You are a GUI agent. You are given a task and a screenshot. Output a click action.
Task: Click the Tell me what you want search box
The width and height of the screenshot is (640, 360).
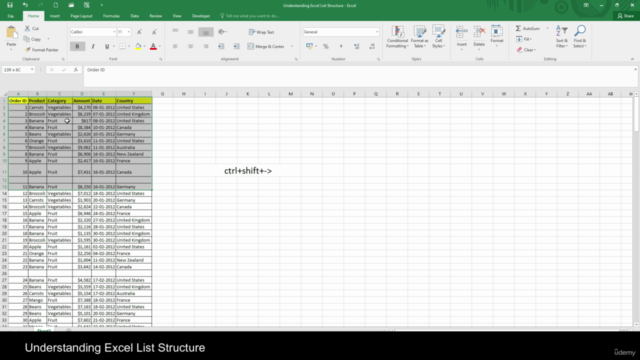[249, 16]
